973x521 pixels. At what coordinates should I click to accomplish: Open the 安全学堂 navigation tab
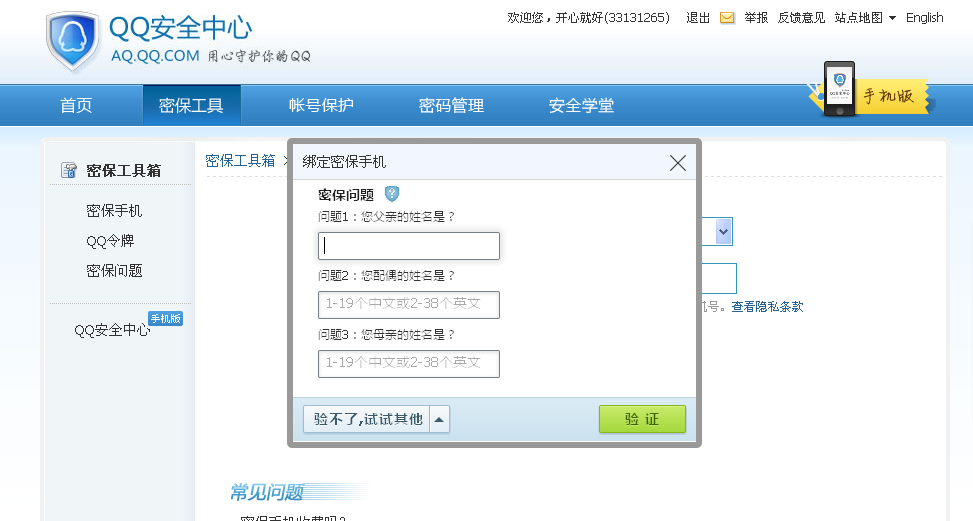[581, 105]
